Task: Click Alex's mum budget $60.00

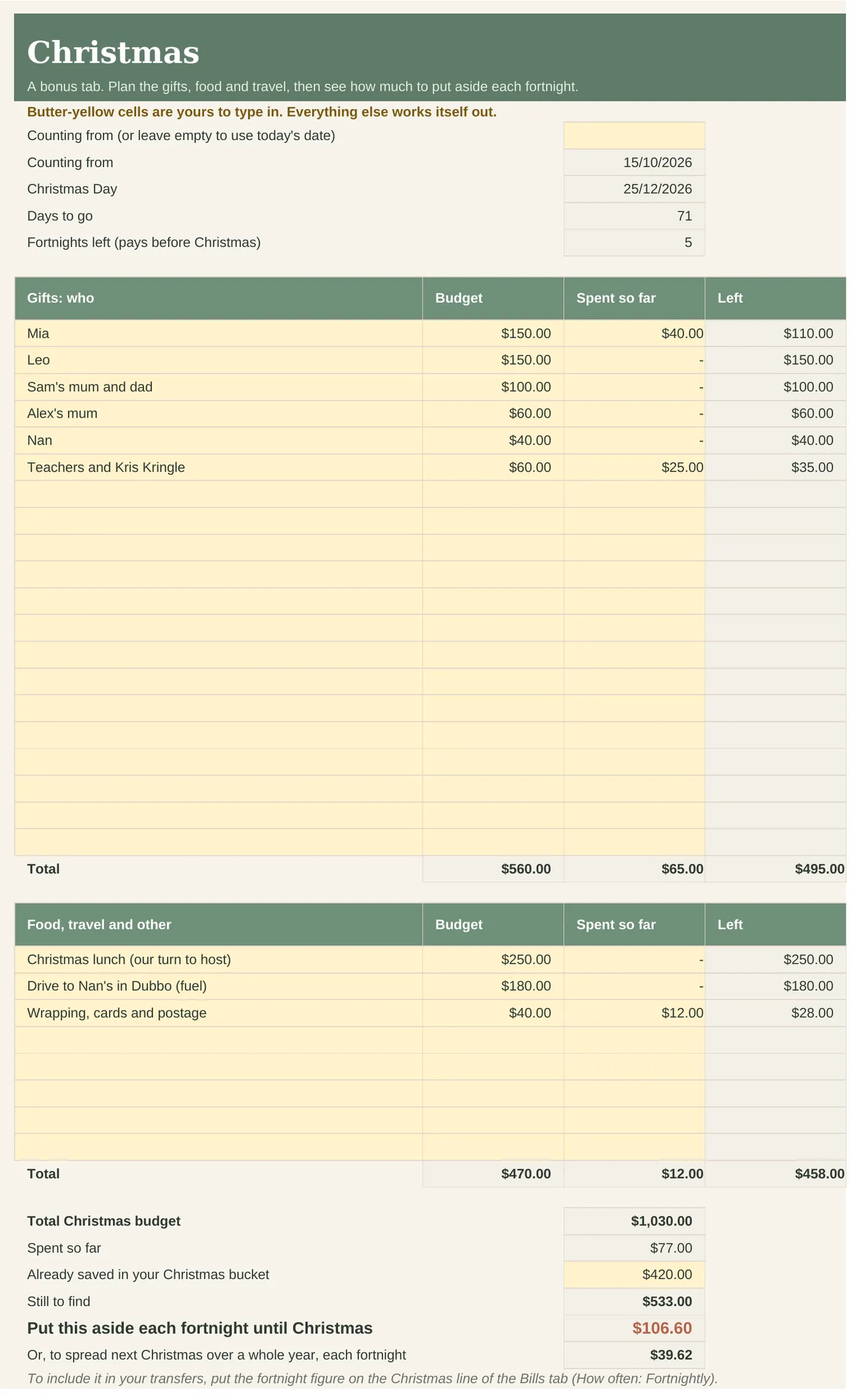Action: 493,413
